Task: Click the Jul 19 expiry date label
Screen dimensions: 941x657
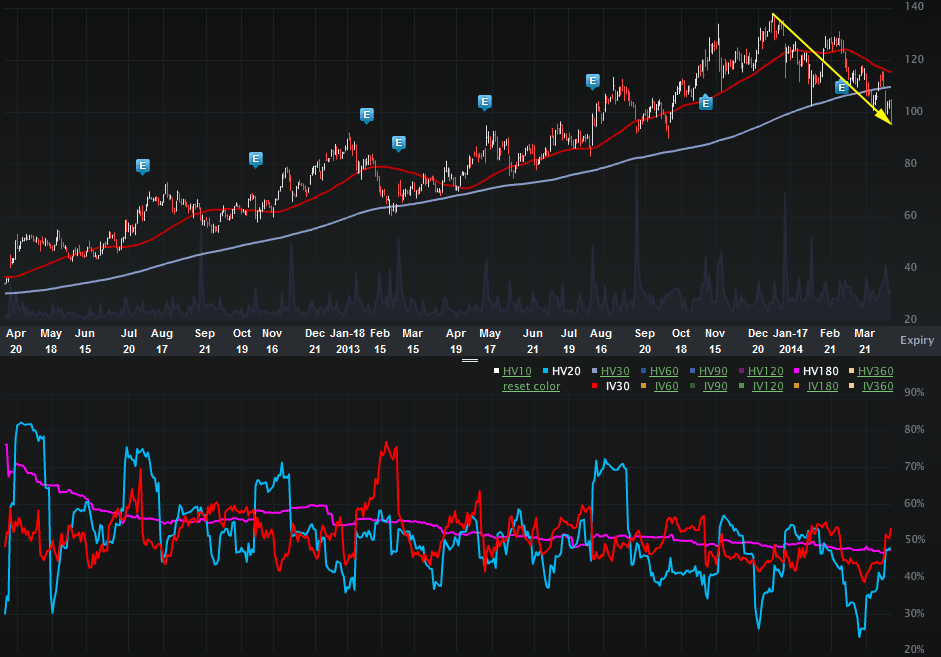Action: 569,341
